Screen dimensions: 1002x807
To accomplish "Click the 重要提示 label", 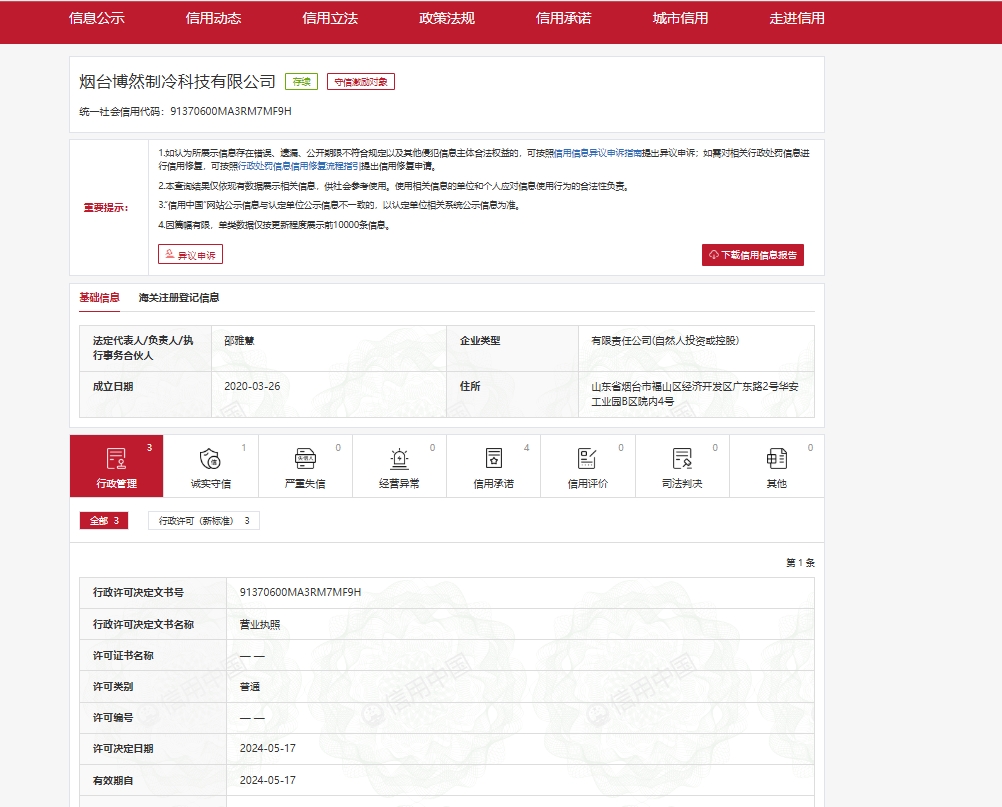I will point(106,208).
